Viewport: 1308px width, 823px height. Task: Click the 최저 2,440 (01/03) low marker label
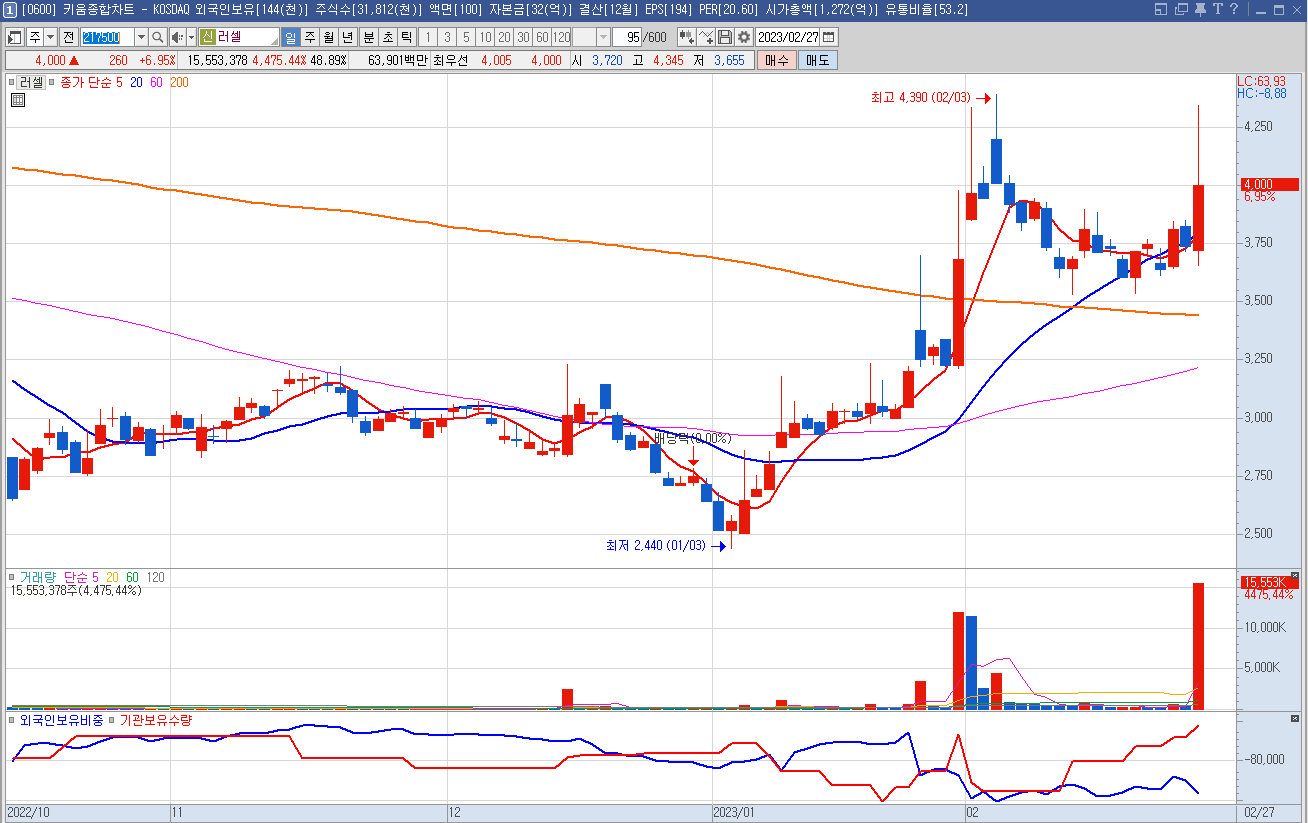pos(655,546)
